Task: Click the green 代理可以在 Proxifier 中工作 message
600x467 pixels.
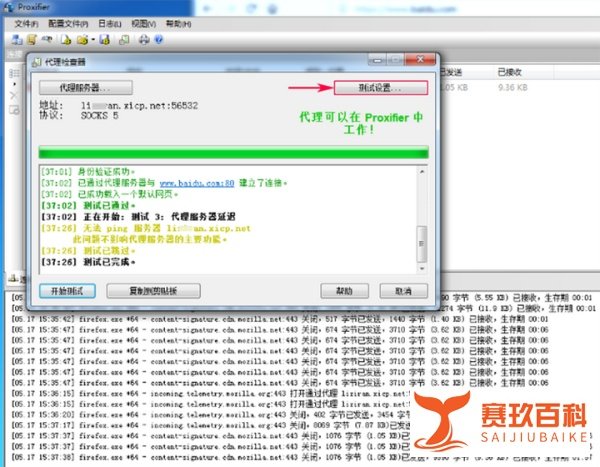Action: [x=360, y=123]
